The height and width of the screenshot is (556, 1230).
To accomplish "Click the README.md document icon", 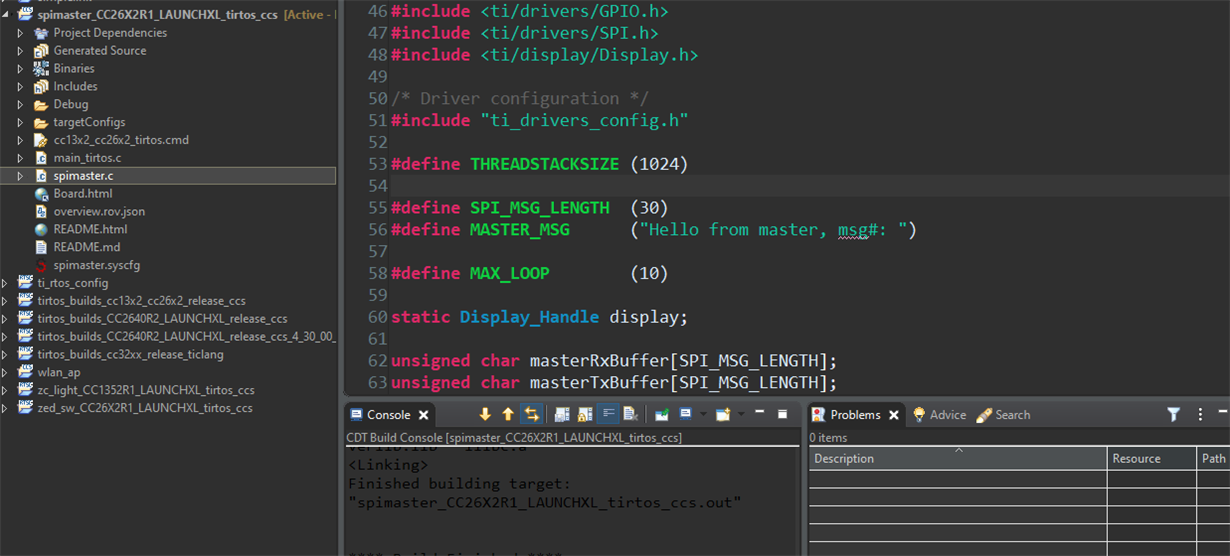I will pos(41,247).
